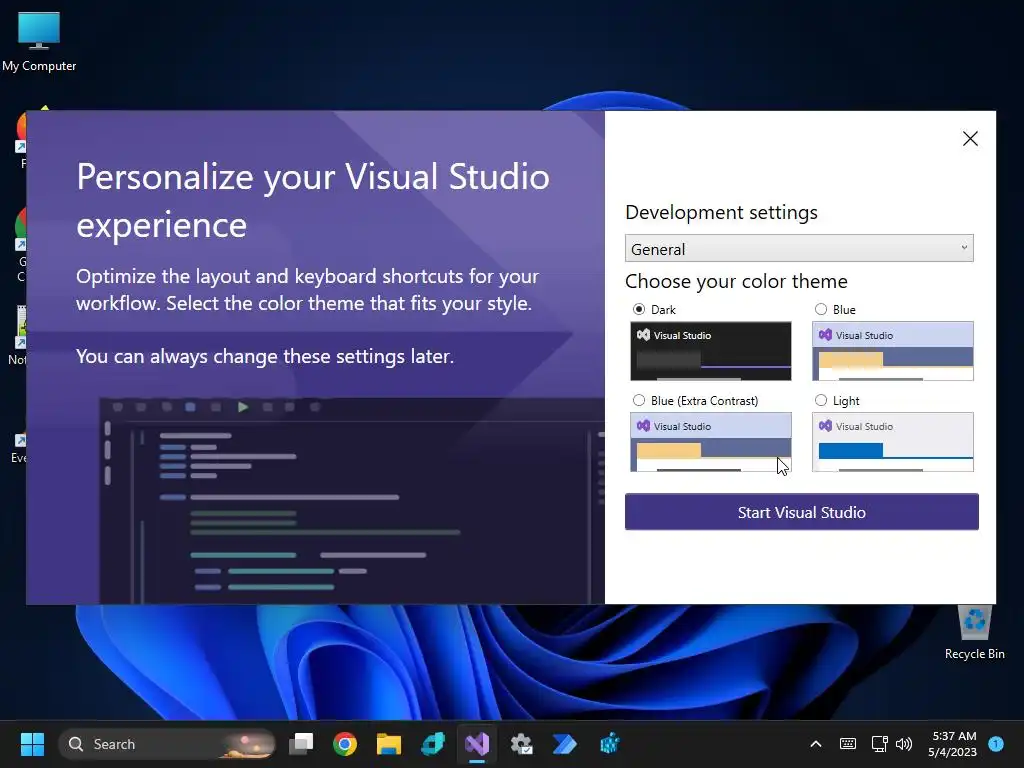Image resolution: width=1024 pixels, height=768 pixels.
Task: Open the notification badge in the taskbar
Action: click(x=996, y=744)
